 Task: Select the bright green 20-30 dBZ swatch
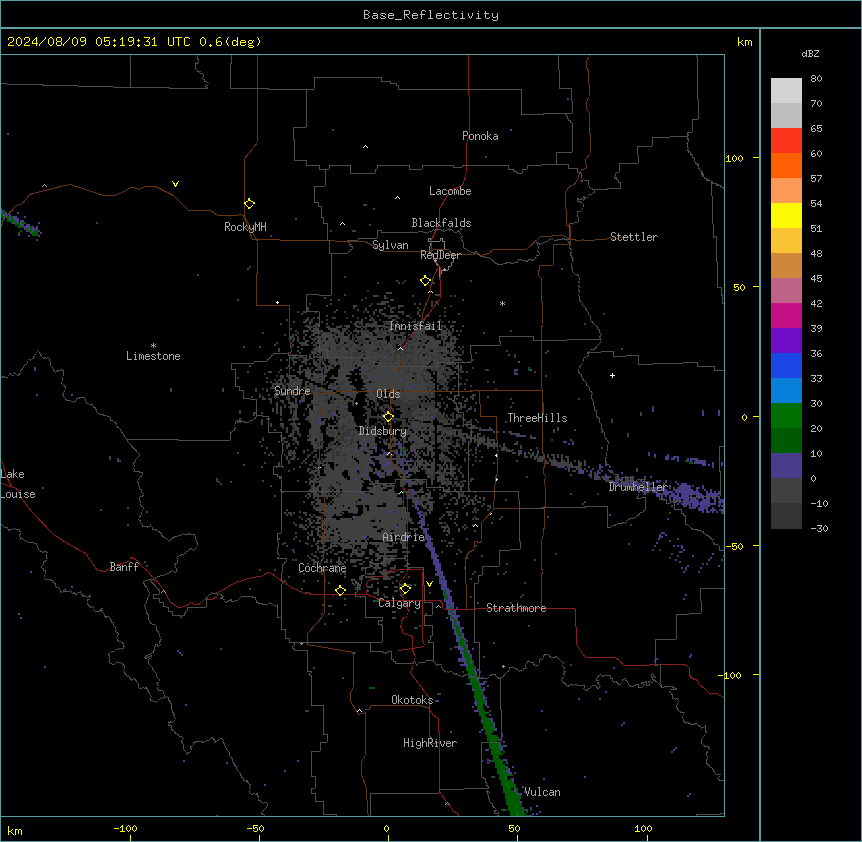[x=786, y=416]
